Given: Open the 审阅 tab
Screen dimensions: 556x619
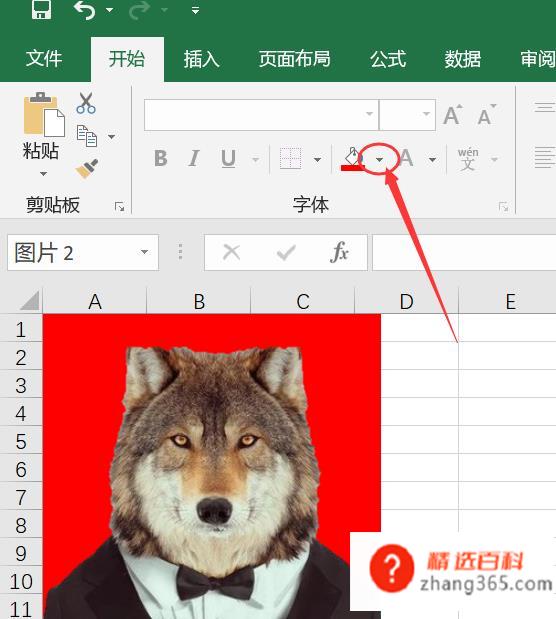Looking at the screenshot, I should click(537, 59).
